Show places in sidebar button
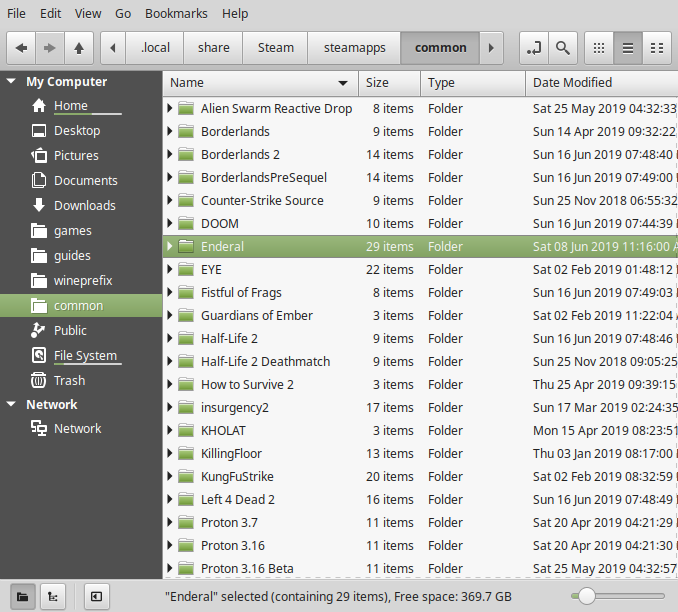The width and height of the screenshot is (678, 612). [x=22, y=597]
